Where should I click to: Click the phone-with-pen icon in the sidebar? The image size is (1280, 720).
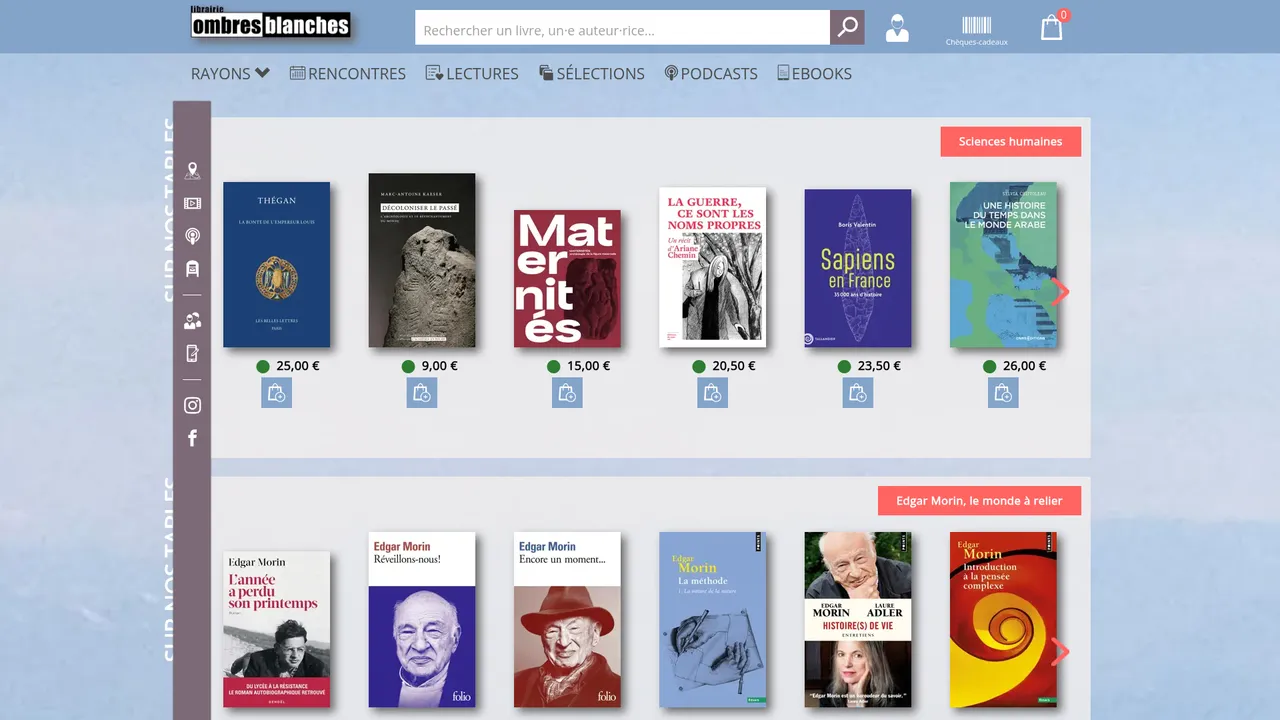[192, 353]
